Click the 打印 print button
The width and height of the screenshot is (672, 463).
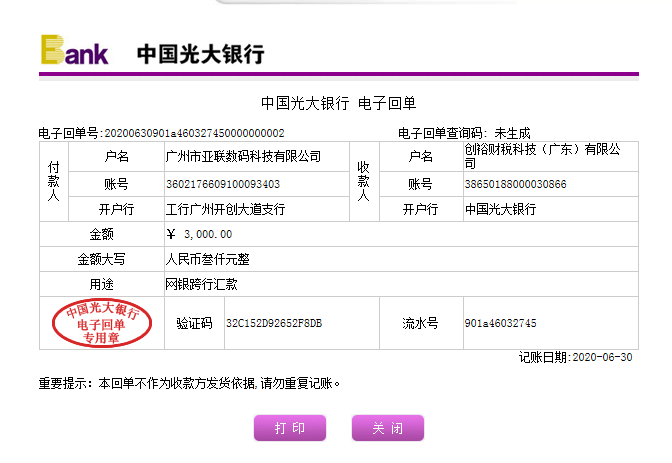pyautogui.click(x=290, y=428)
